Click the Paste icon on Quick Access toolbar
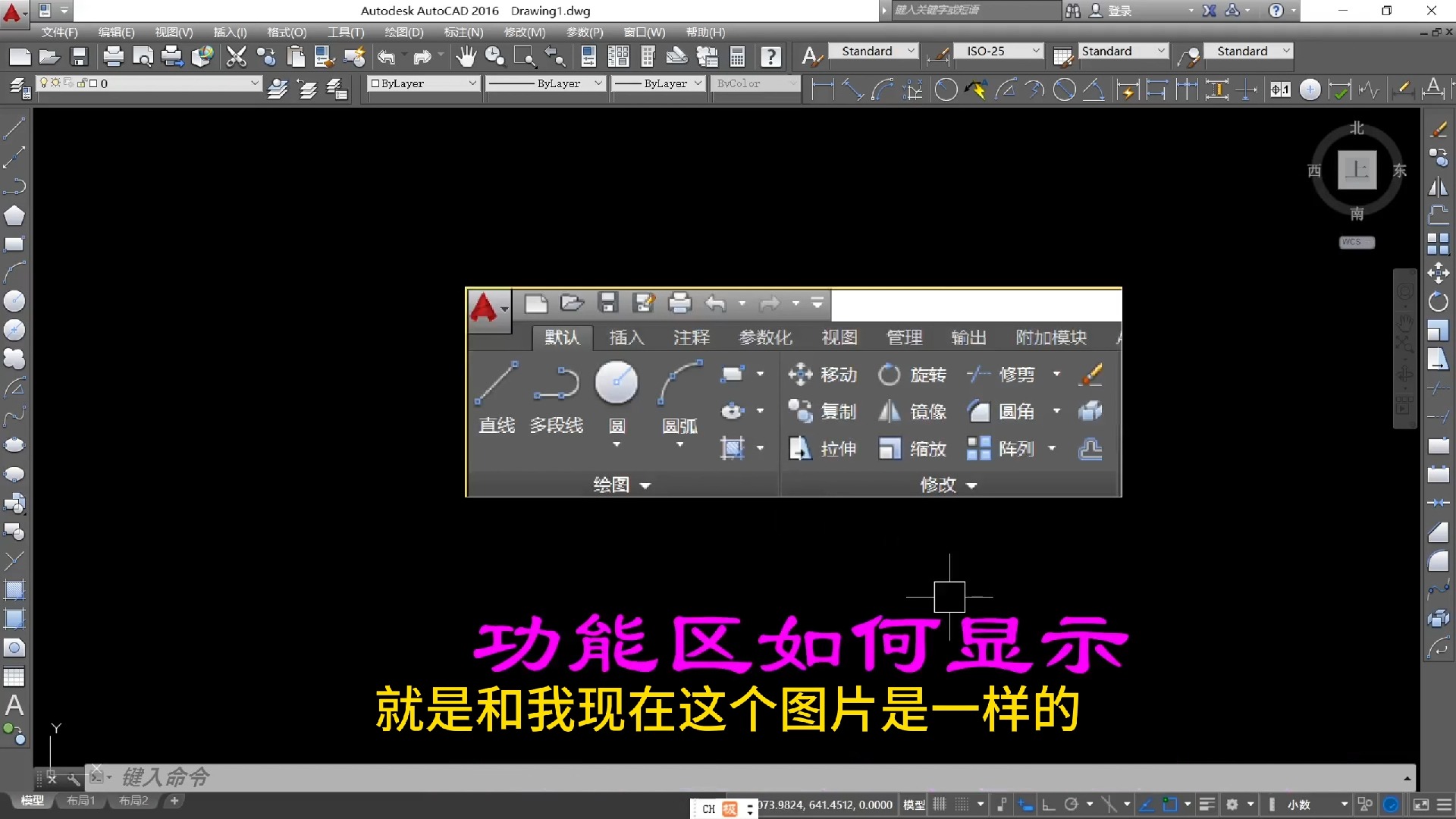This screenshot has height=819, width=1456. [x=295, y=56]
